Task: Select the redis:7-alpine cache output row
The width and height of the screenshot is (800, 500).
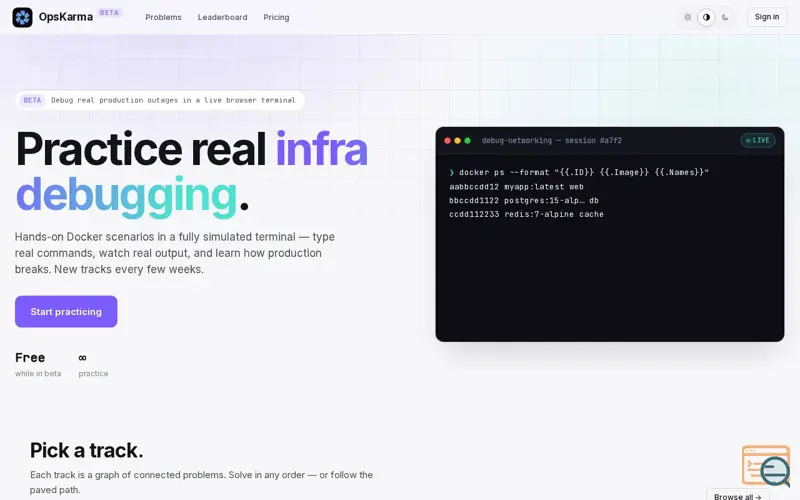Action: (526, 214)
